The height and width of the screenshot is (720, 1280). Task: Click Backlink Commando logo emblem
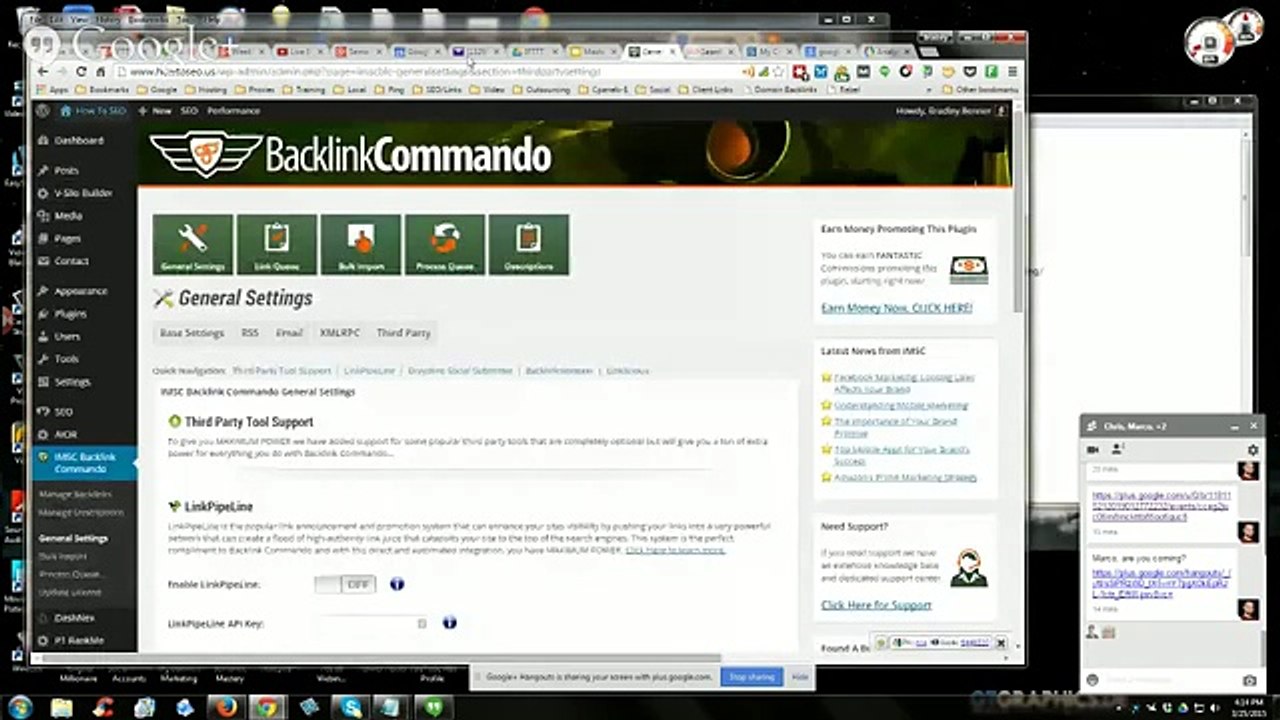coord(205,153)
